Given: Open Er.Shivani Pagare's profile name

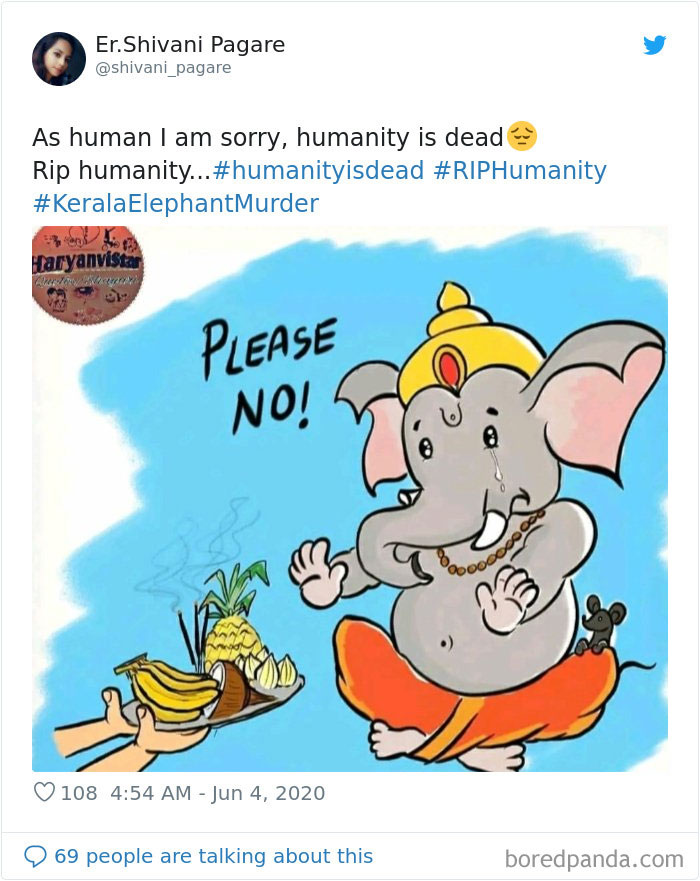Looking at the screenshot, I should (188, 44).
